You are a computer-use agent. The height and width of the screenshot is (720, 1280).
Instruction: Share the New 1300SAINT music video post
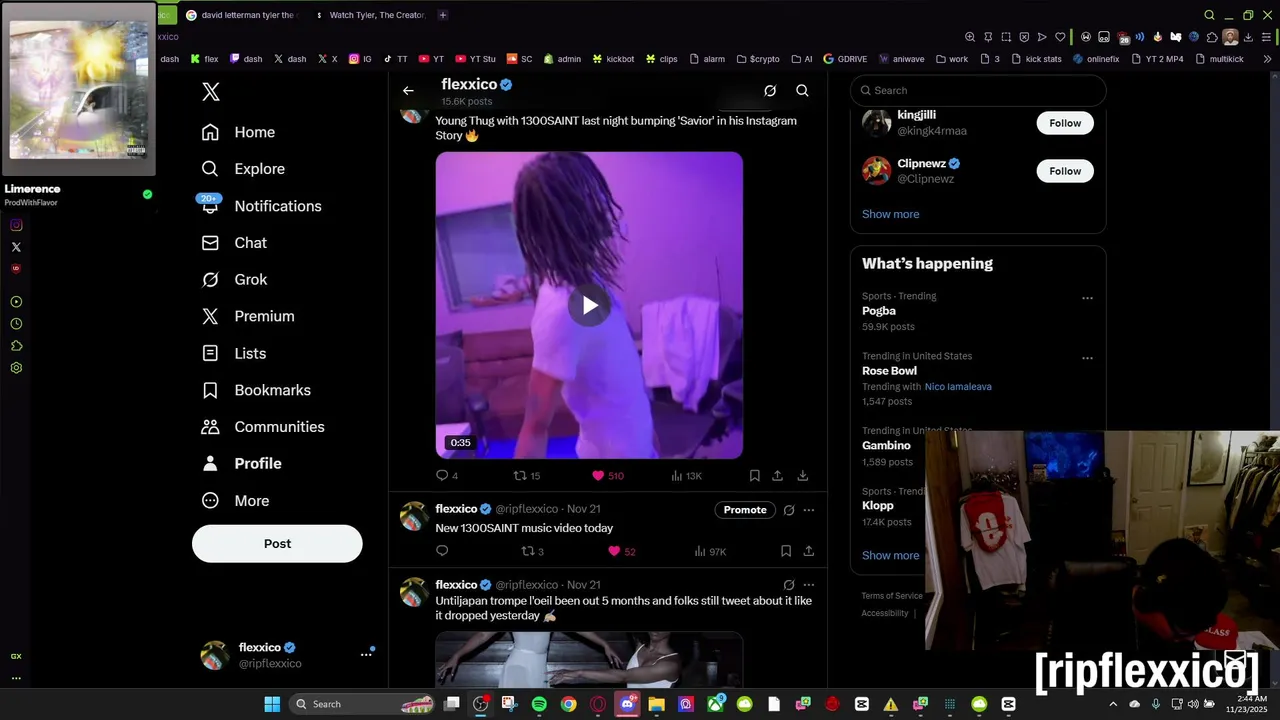pos(808,551)
